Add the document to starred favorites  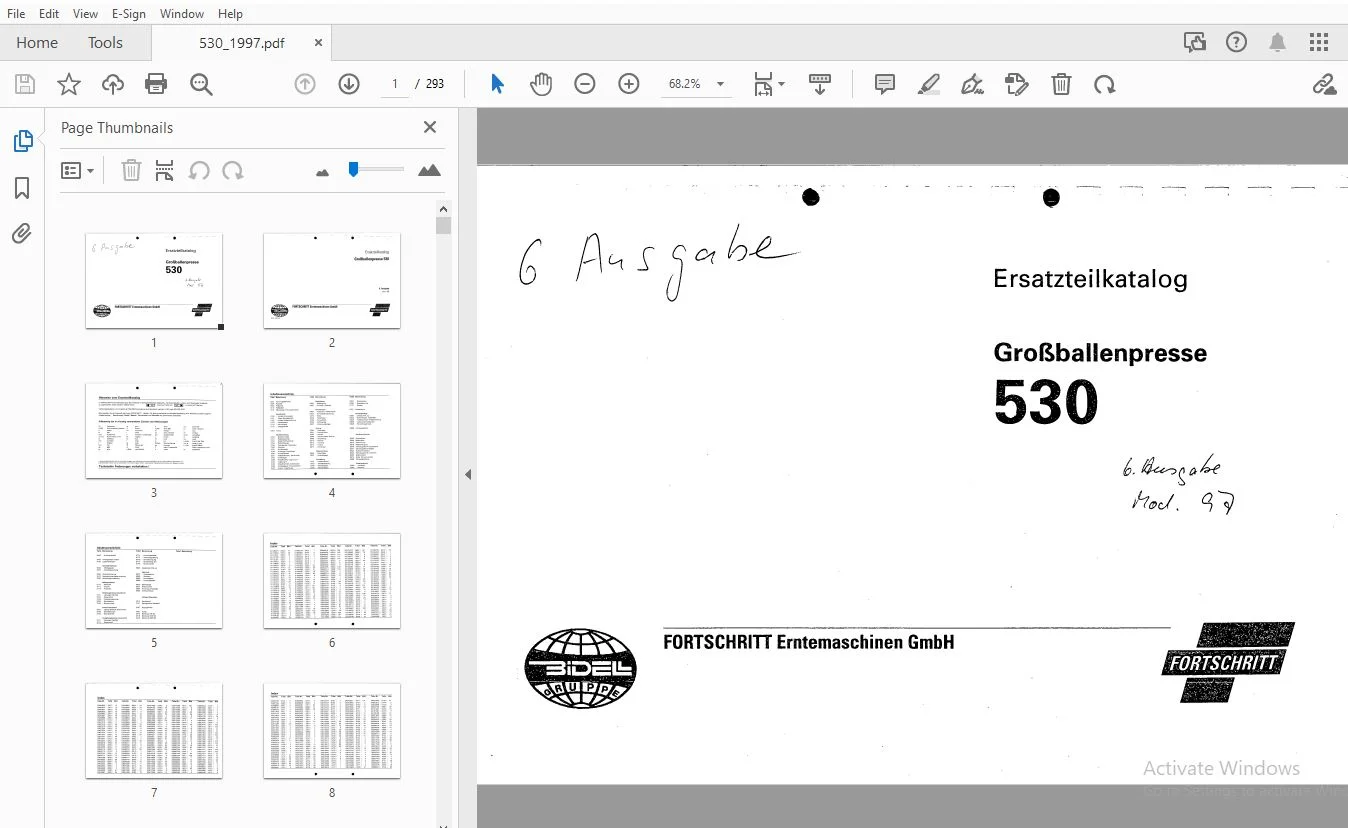69,85
